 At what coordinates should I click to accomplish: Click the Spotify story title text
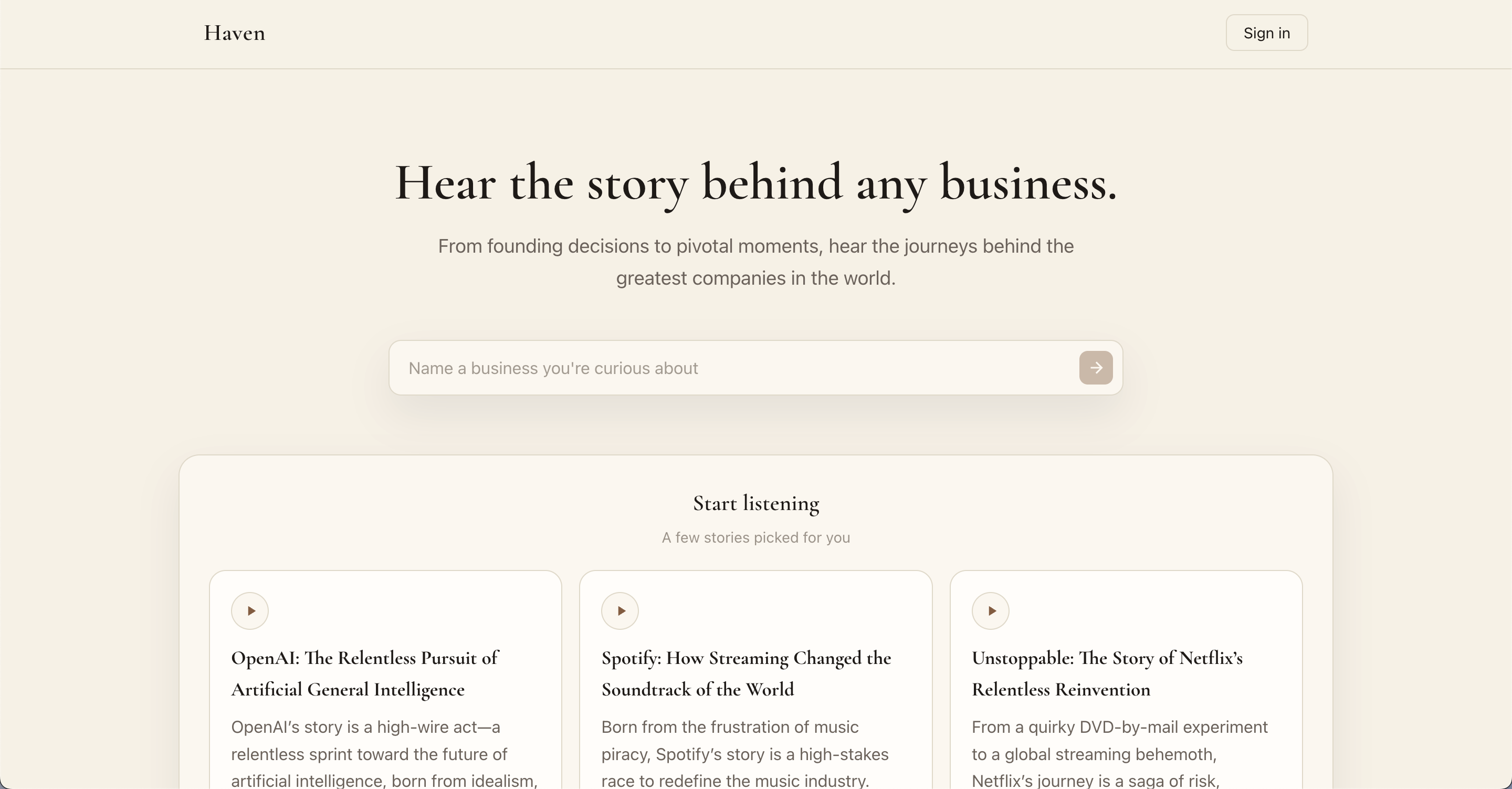point(746,673)
